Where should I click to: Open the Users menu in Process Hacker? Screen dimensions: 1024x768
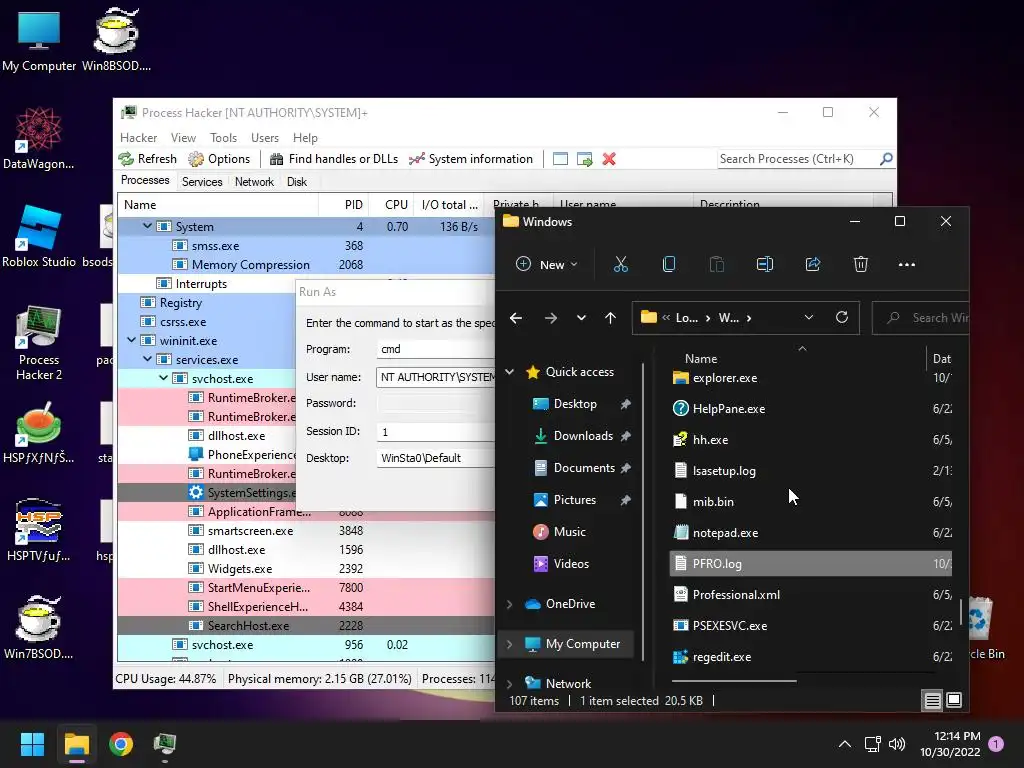tap(264, 138)
